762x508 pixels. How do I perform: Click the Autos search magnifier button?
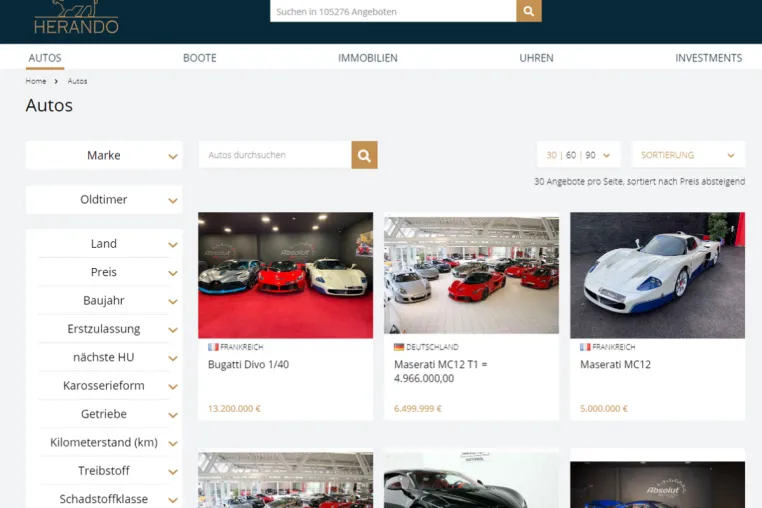click(x=364, y=155)
